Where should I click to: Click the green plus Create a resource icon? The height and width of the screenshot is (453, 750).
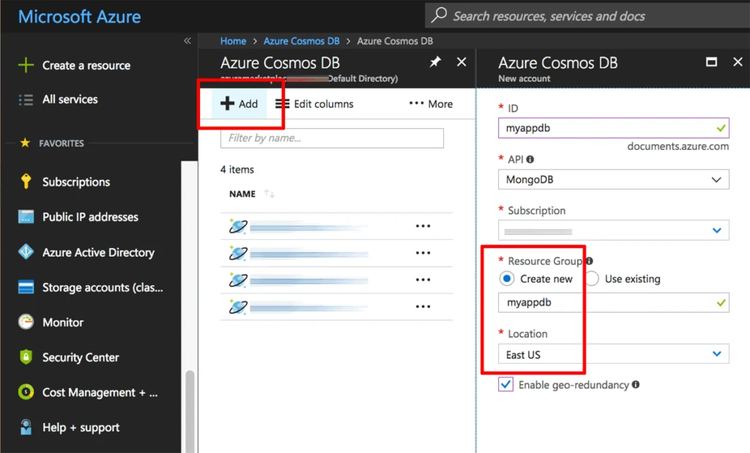tap(26, 65)
